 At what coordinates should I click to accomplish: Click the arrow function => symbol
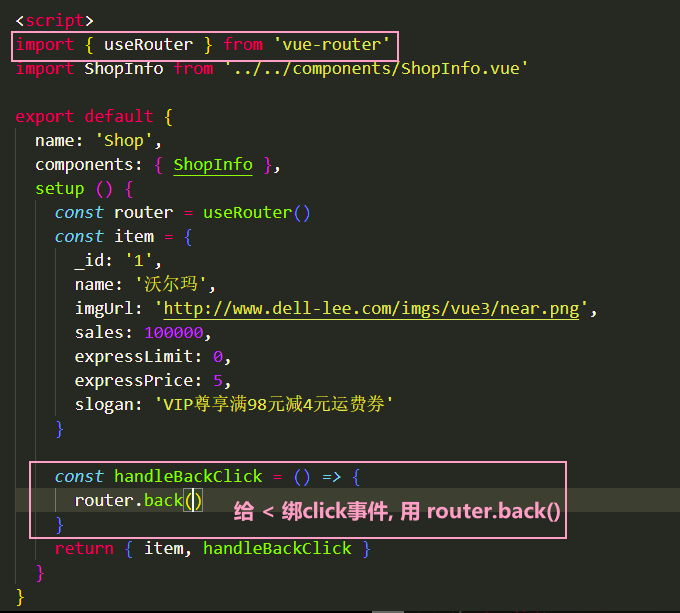[332, 476]
